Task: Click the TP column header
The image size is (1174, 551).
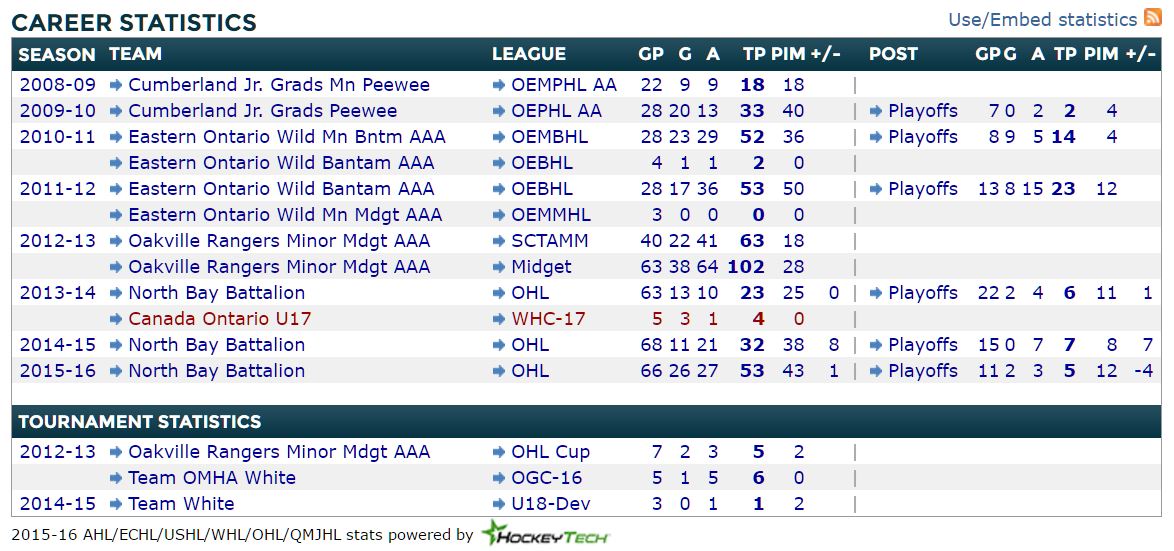Action: tap(754, 54)
